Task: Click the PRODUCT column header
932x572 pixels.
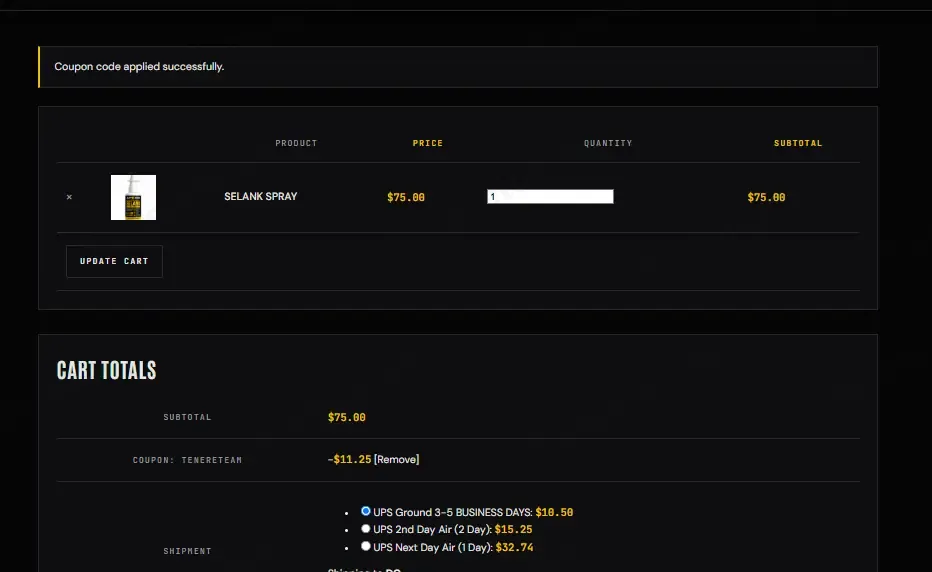Action: (296, 143)
